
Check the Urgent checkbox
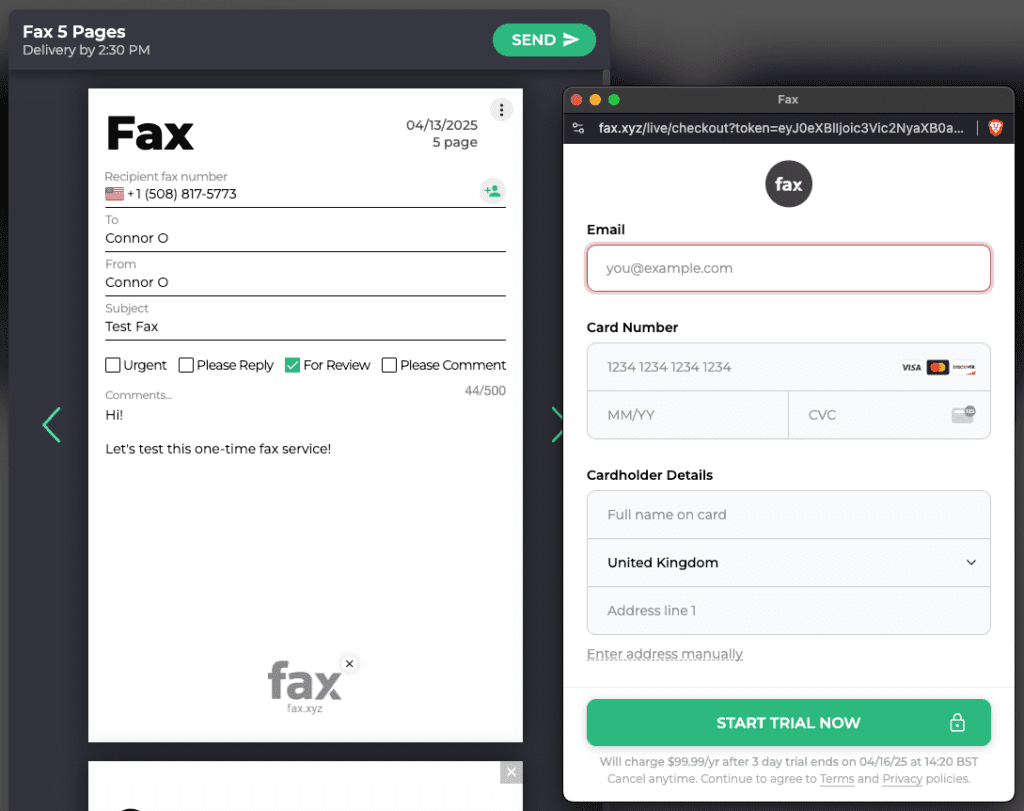tap(113, 365)
